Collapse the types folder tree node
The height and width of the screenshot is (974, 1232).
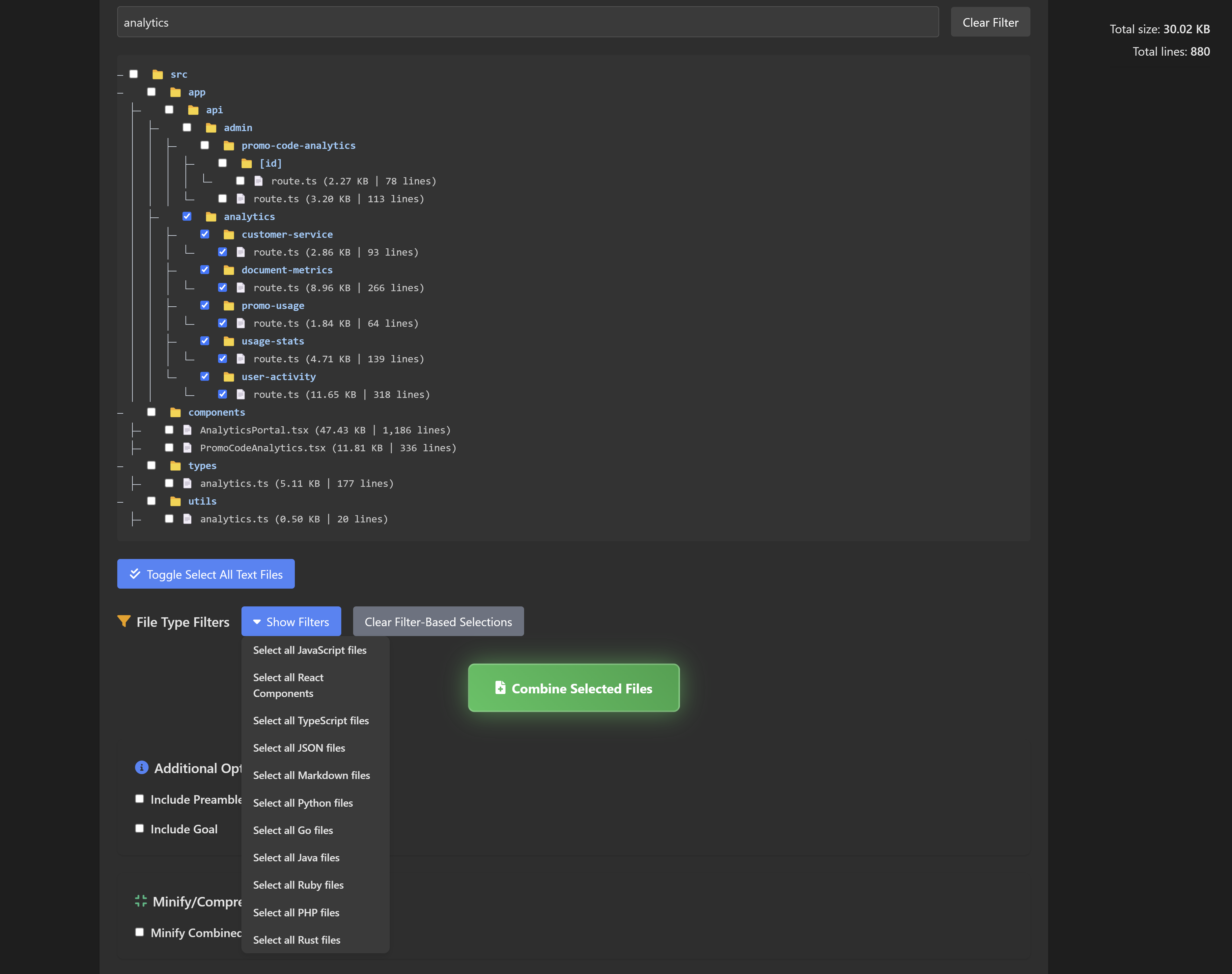pyautogui.click(x=120, y=466)
